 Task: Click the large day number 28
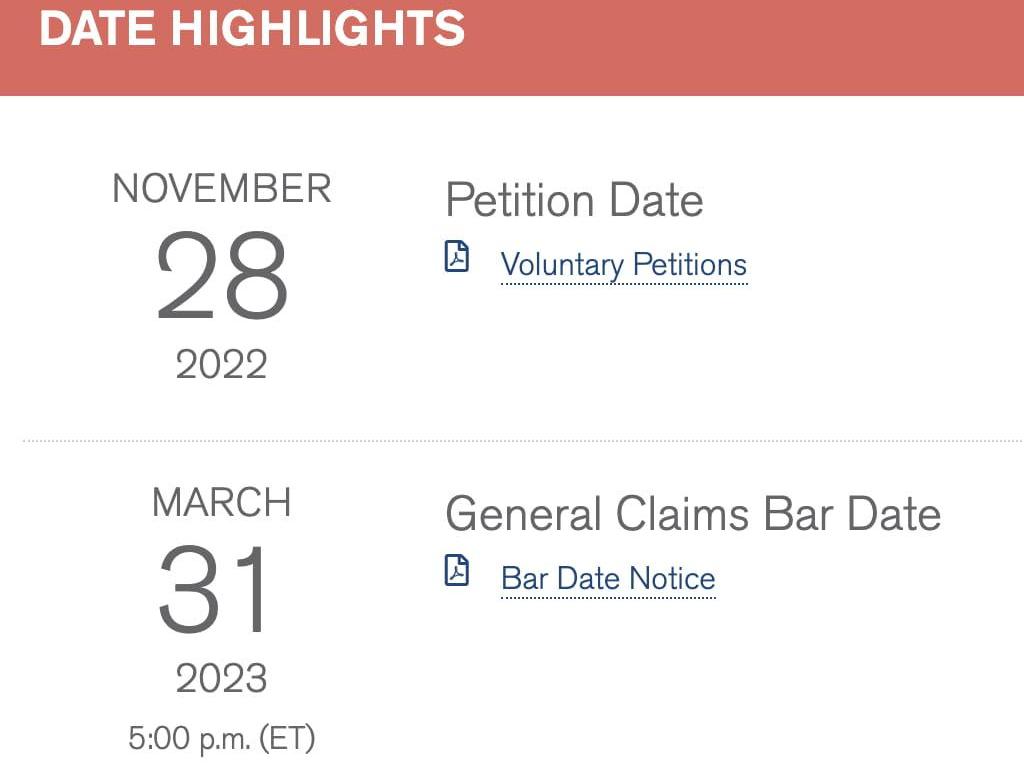(x=222, y=277)
